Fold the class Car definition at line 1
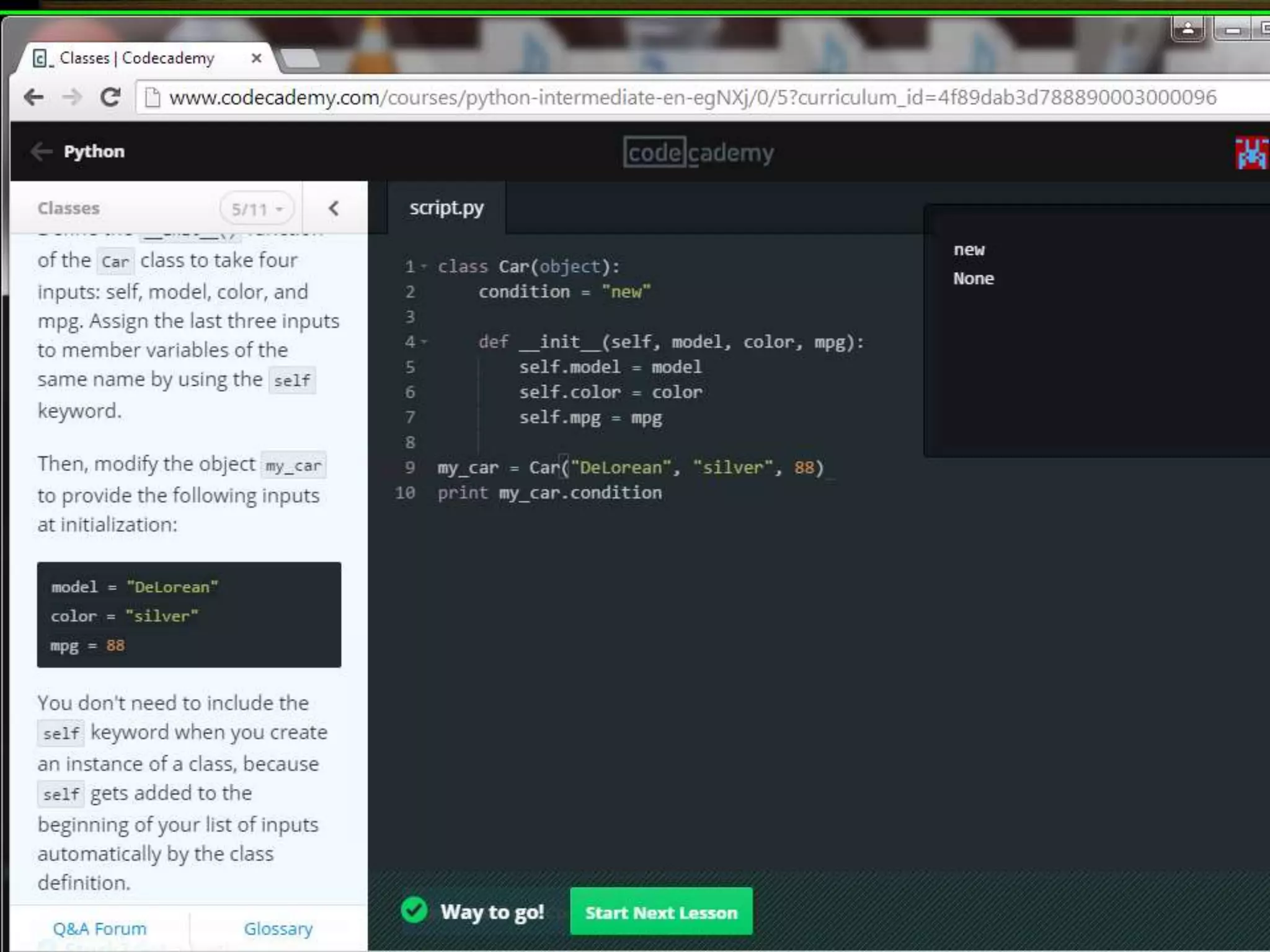 (x=424, y=267)
